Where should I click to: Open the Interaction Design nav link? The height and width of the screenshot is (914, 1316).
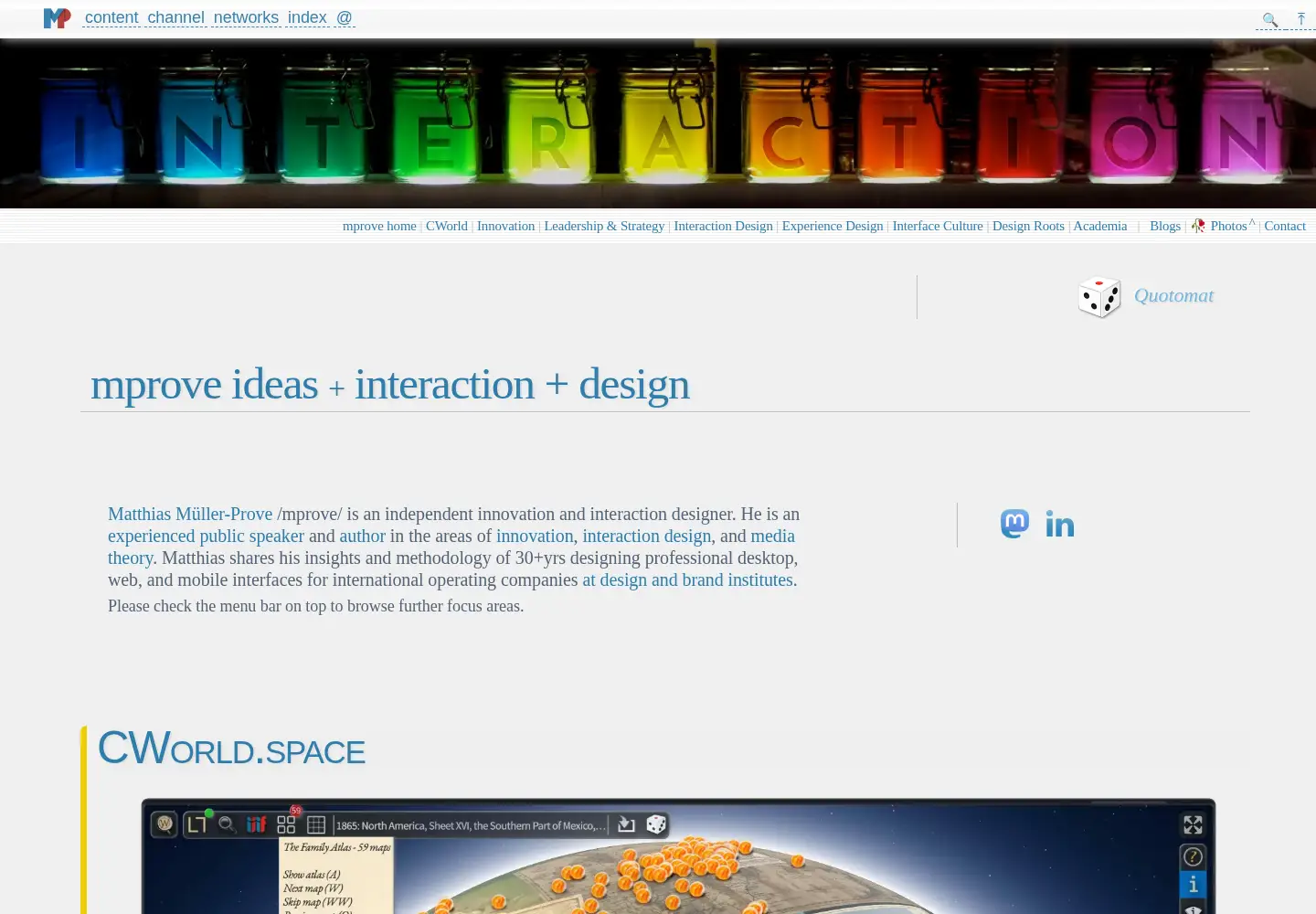click(723, 226)
